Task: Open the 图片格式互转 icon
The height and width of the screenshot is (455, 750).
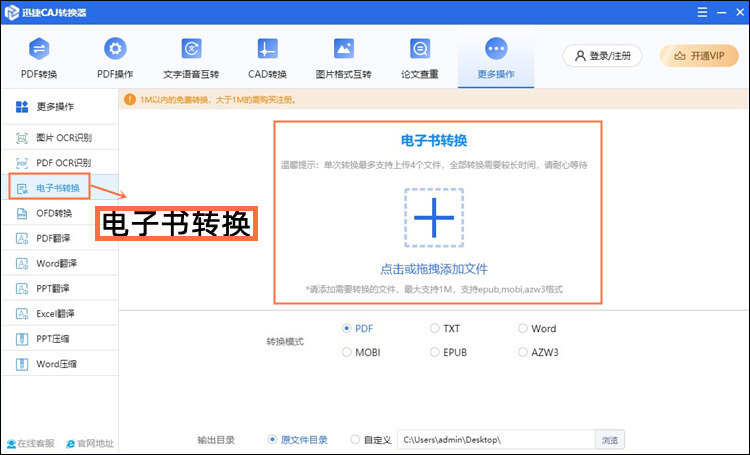Action: pyautogui.click(x=343, y=49)
